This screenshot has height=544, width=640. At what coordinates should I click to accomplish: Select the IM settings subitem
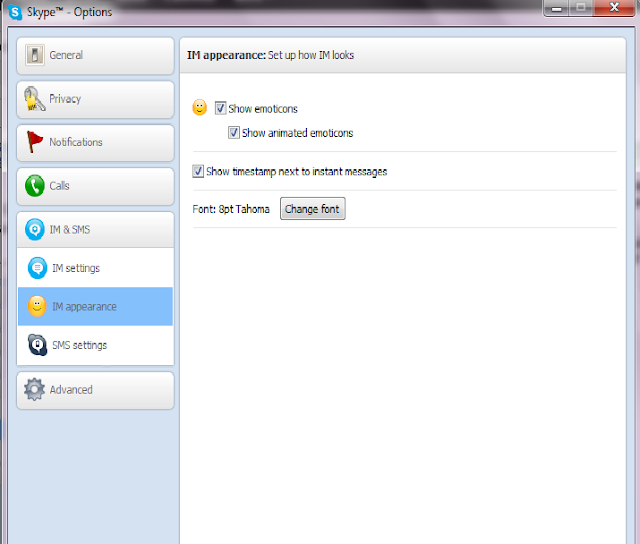tap(95, 268)
